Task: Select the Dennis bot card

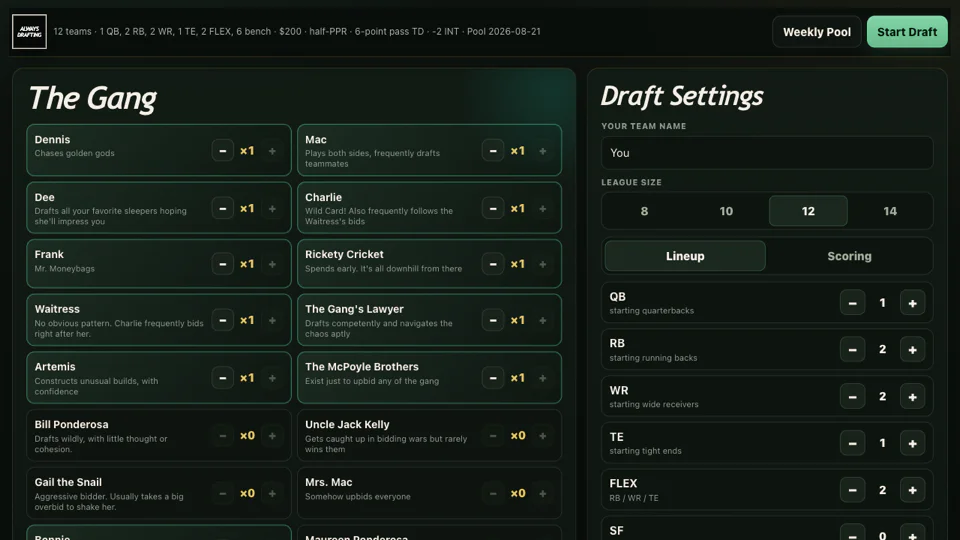Action: pyautogui.click(x=159, y=150)
